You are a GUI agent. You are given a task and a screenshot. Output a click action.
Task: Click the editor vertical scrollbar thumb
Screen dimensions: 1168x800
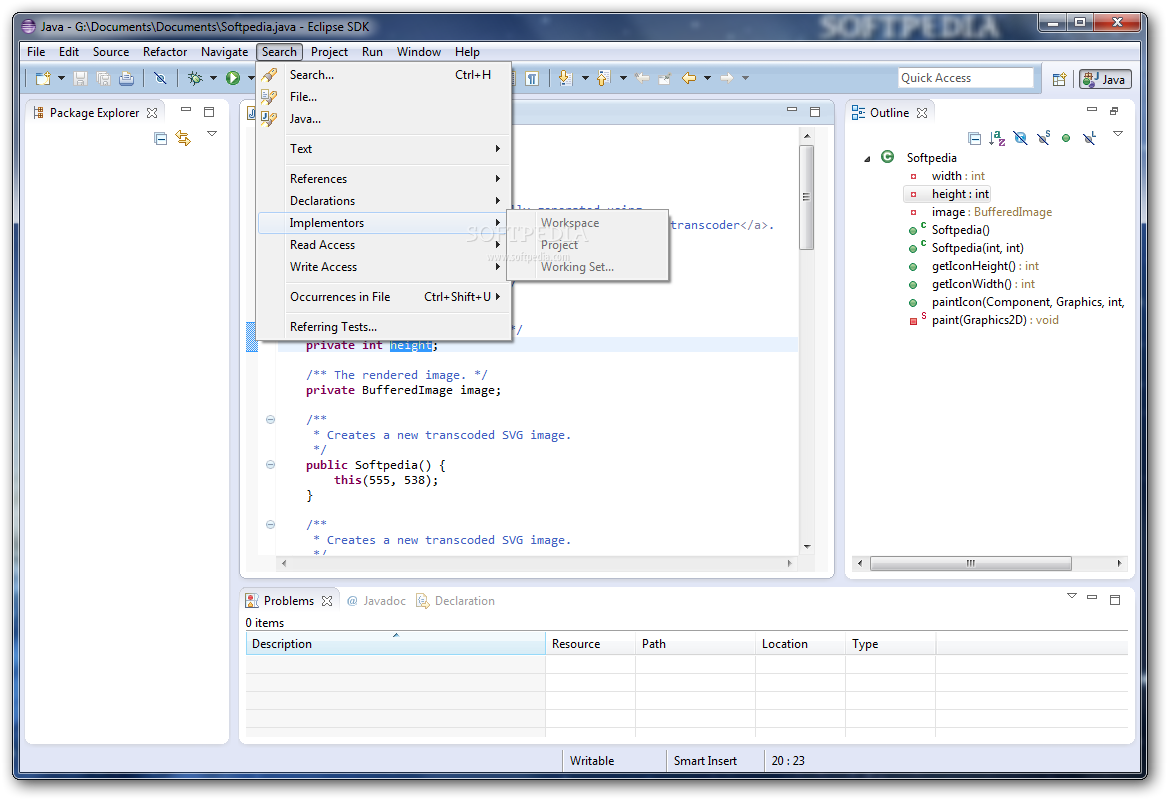point(807,198)
